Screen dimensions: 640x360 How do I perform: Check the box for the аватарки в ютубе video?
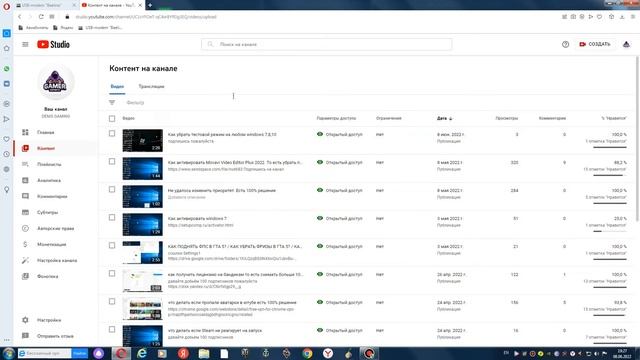click(112, 301)
